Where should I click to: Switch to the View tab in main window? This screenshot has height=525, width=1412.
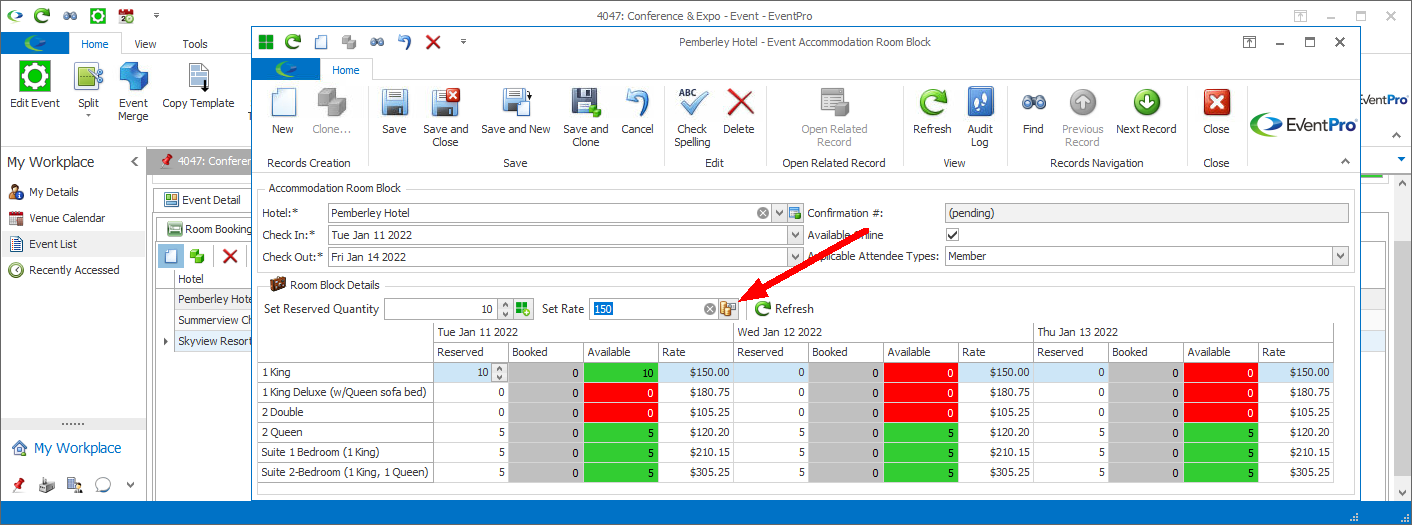[145, 44]
